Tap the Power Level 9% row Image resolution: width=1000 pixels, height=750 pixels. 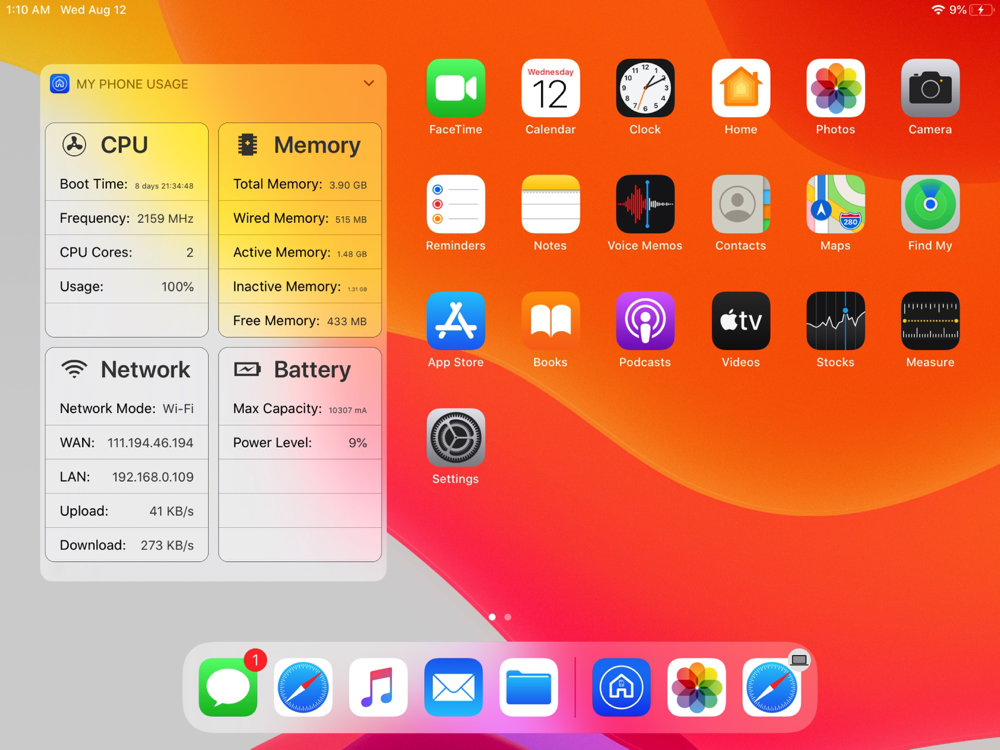[300, 443]
